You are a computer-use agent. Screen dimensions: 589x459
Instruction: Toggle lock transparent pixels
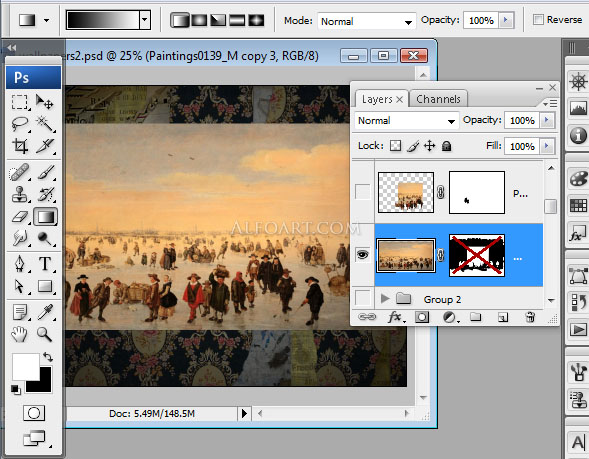click(x=395, y=146)
